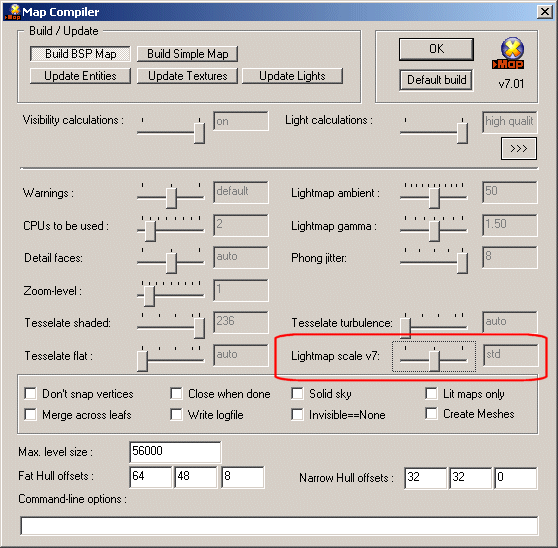Viewport: 558px width, 548px height.
Task: Click the 'Command-line options :' label
Action: coord(72,499)
